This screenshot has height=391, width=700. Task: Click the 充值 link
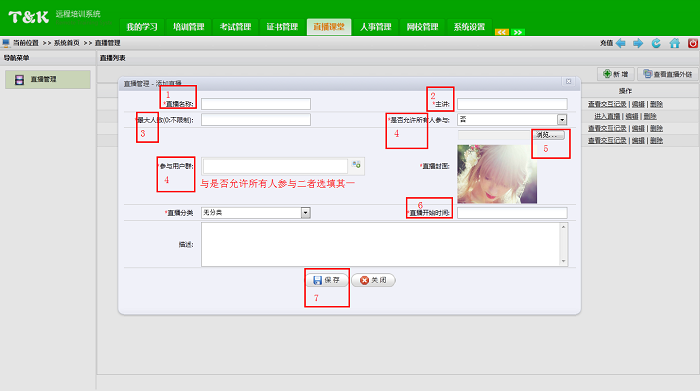pyautogui.click(x=606, y=43)
